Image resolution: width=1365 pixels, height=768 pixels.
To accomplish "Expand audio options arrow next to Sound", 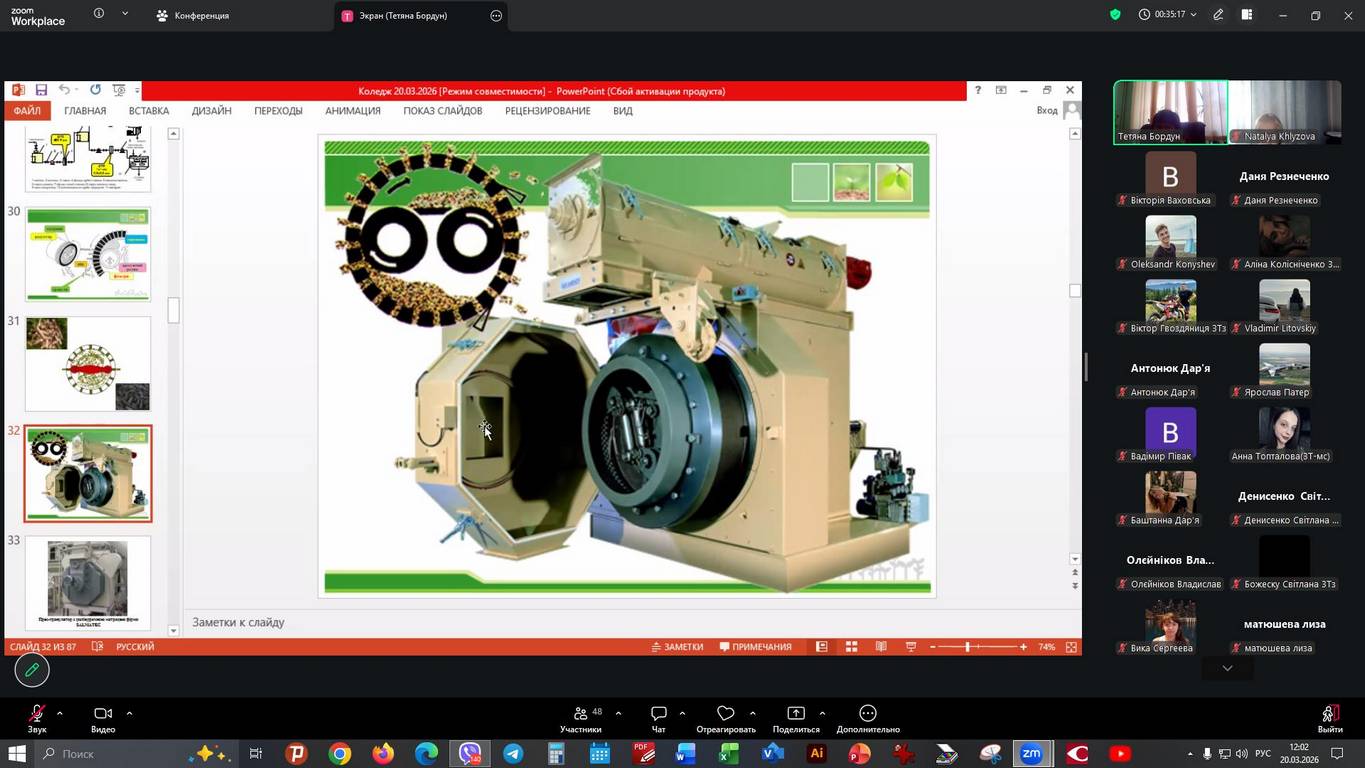I will click(60, 713).
